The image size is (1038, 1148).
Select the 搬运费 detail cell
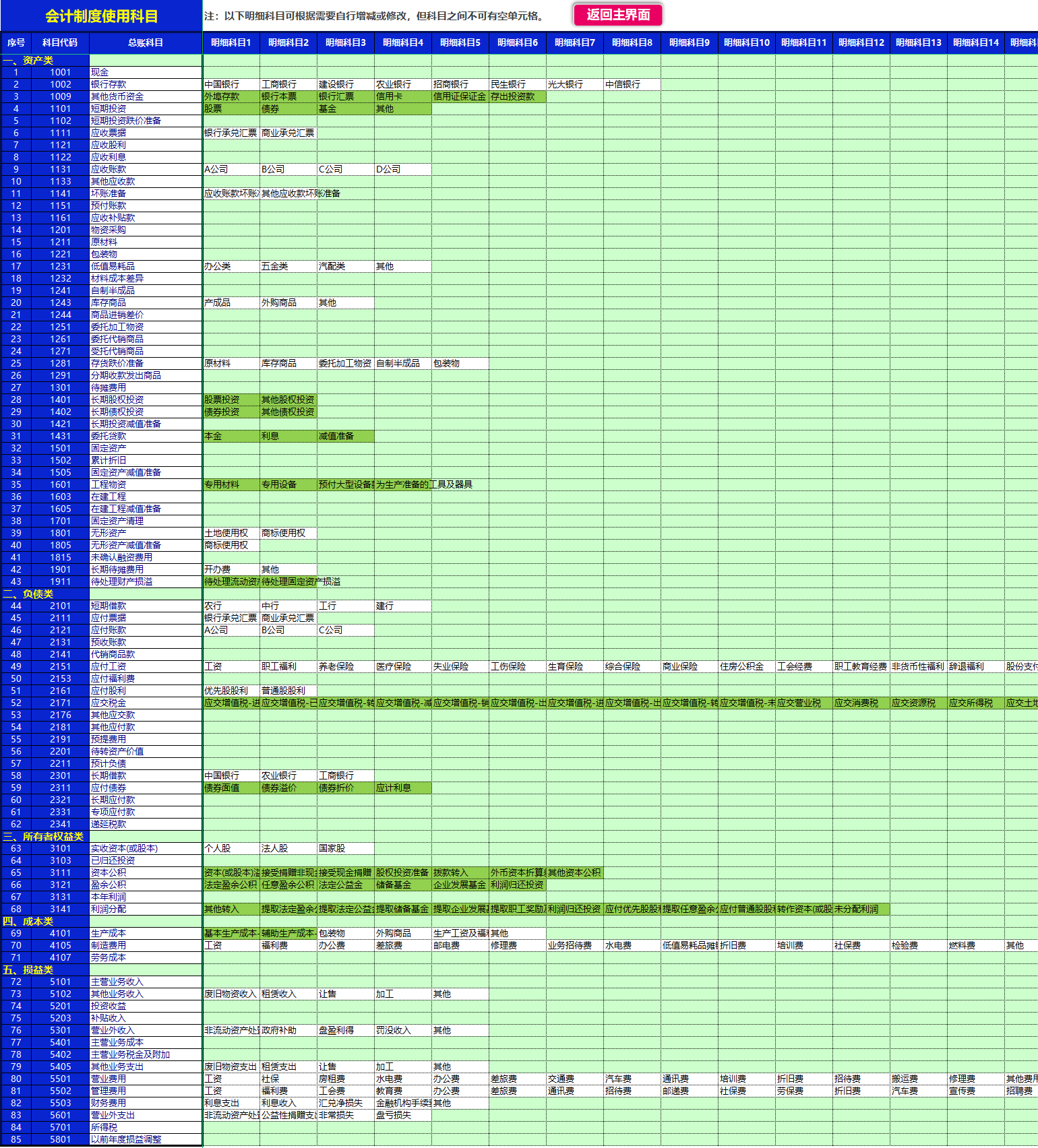919,1079
